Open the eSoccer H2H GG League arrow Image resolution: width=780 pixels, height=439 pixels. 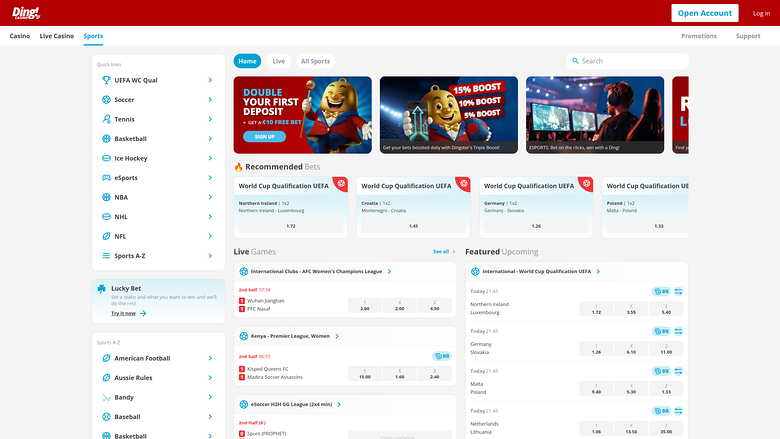[339, 404]
